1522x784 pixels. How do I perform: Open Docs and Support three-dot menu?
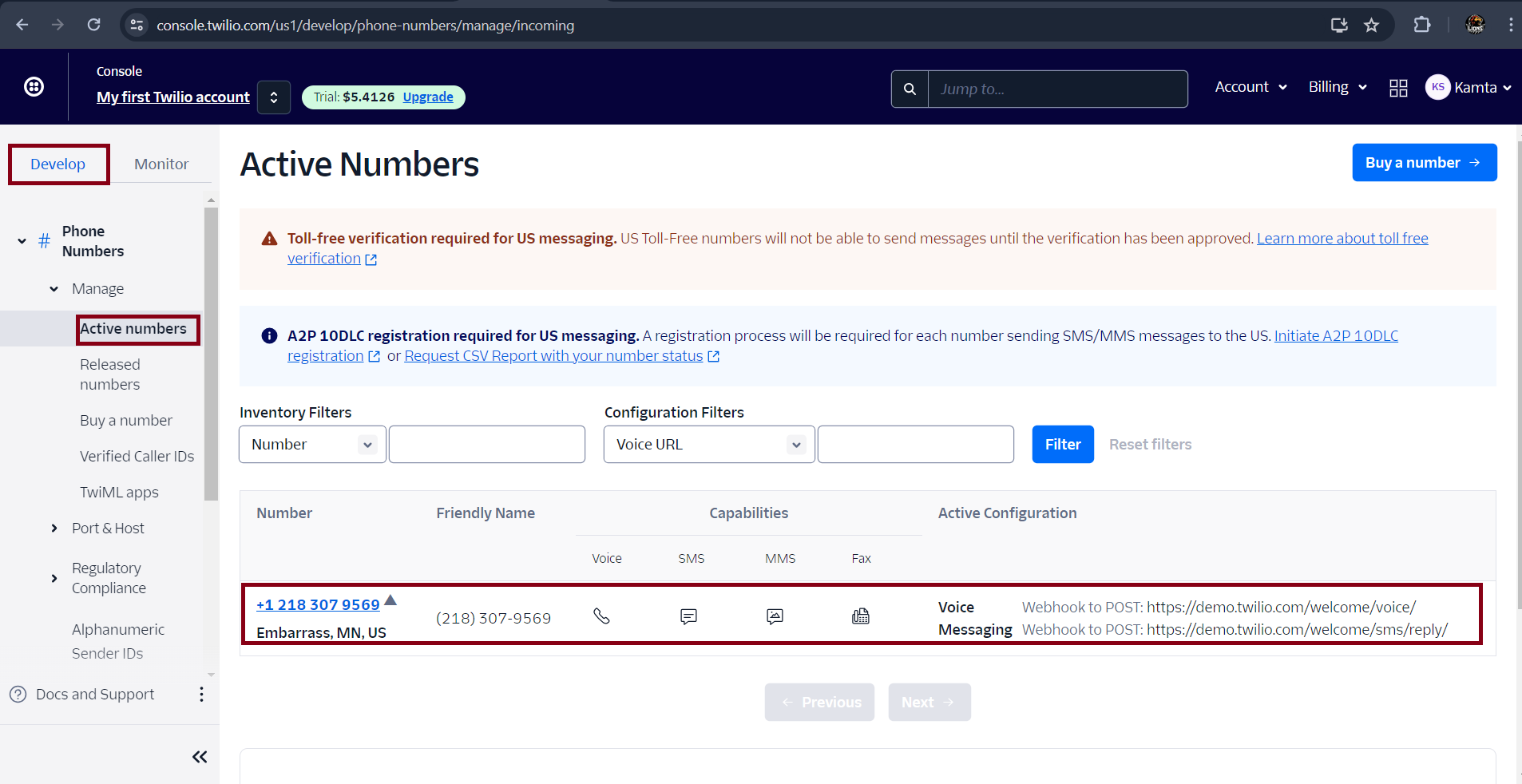point(201,695)
